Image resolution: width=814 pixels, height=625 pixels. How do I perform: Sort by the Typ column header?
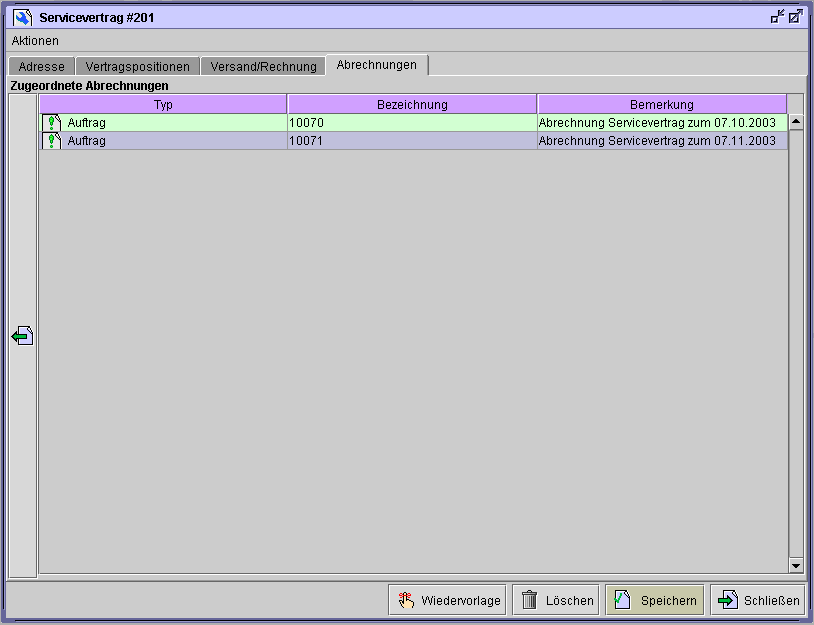(163, 104)
